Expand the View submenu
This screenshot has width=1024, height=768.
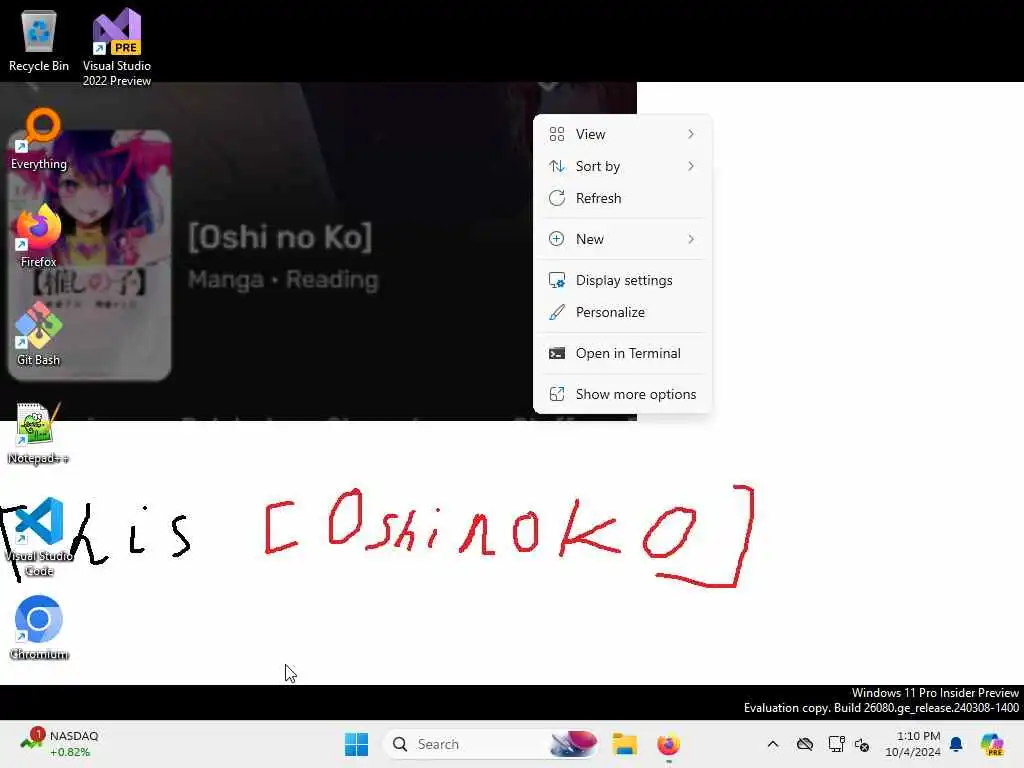tap(622, 134)
